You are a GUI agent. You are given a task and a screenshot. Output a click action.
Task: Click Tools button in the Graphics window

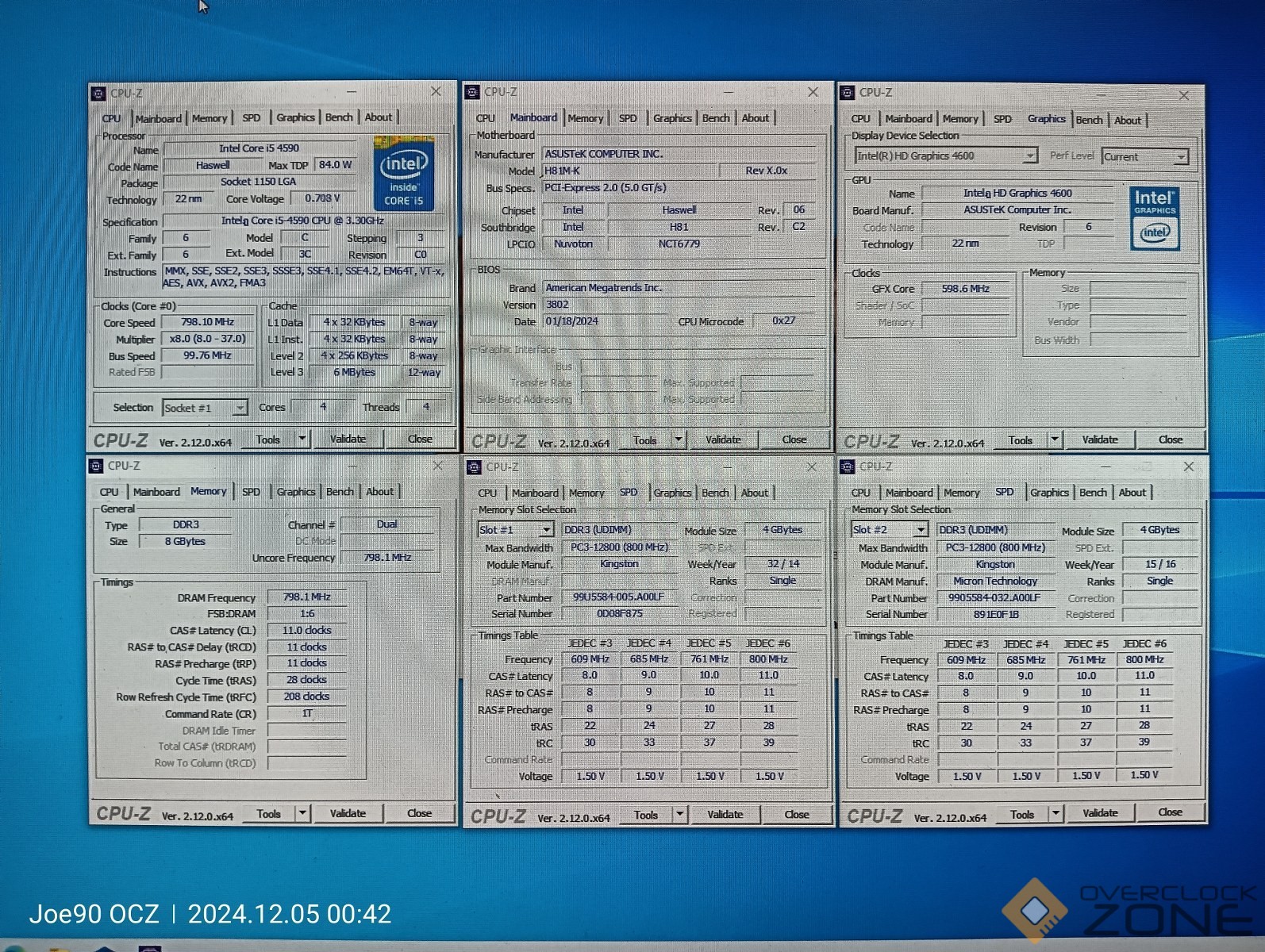pyautogui.click(x=1021, y=440)
